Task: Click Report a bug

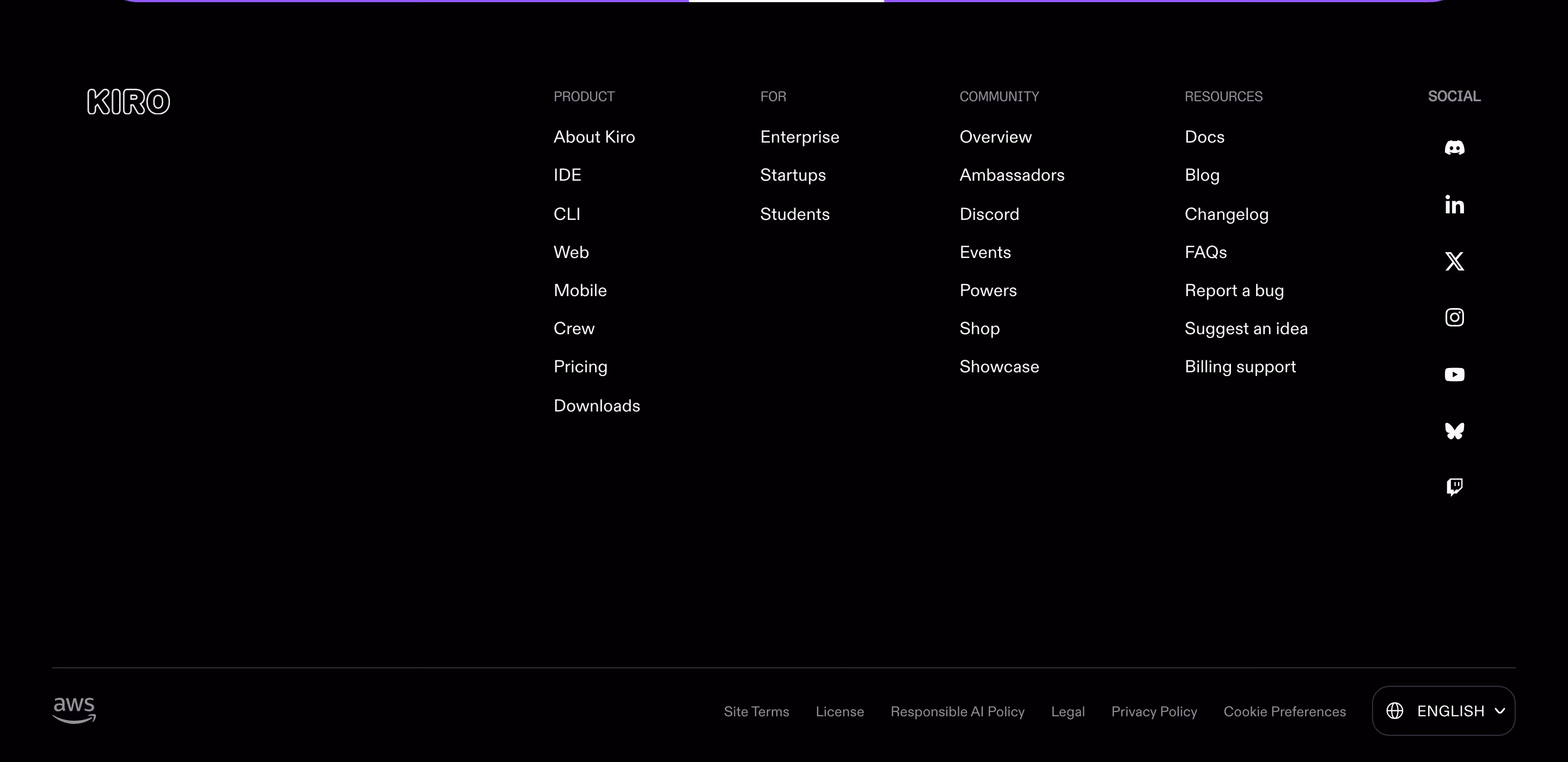Action: tap(1234, 291)
